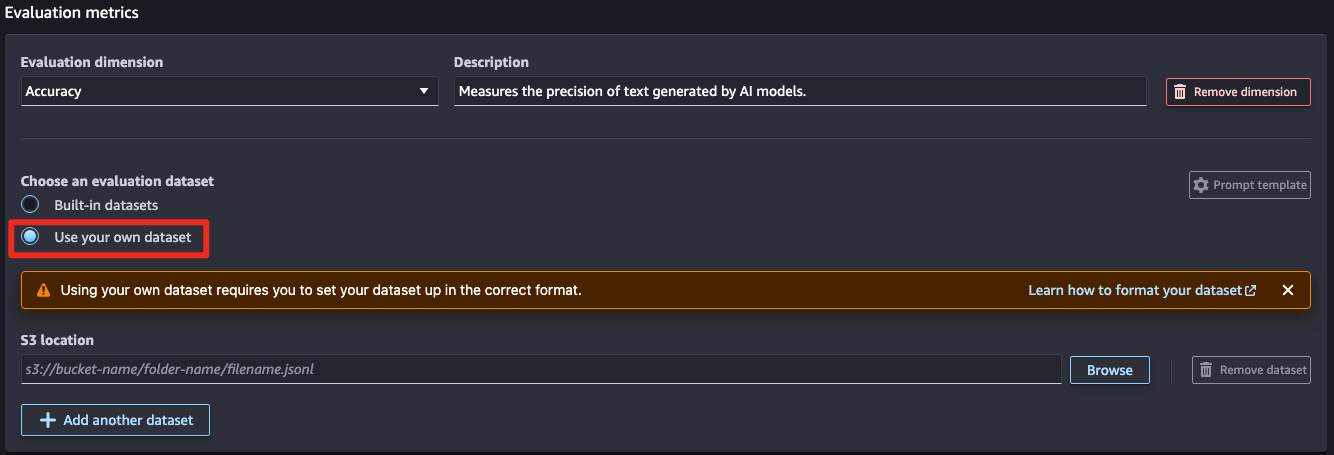Click the Remove dataset button
1334x455 pixels.
(x=1251, y=370)
